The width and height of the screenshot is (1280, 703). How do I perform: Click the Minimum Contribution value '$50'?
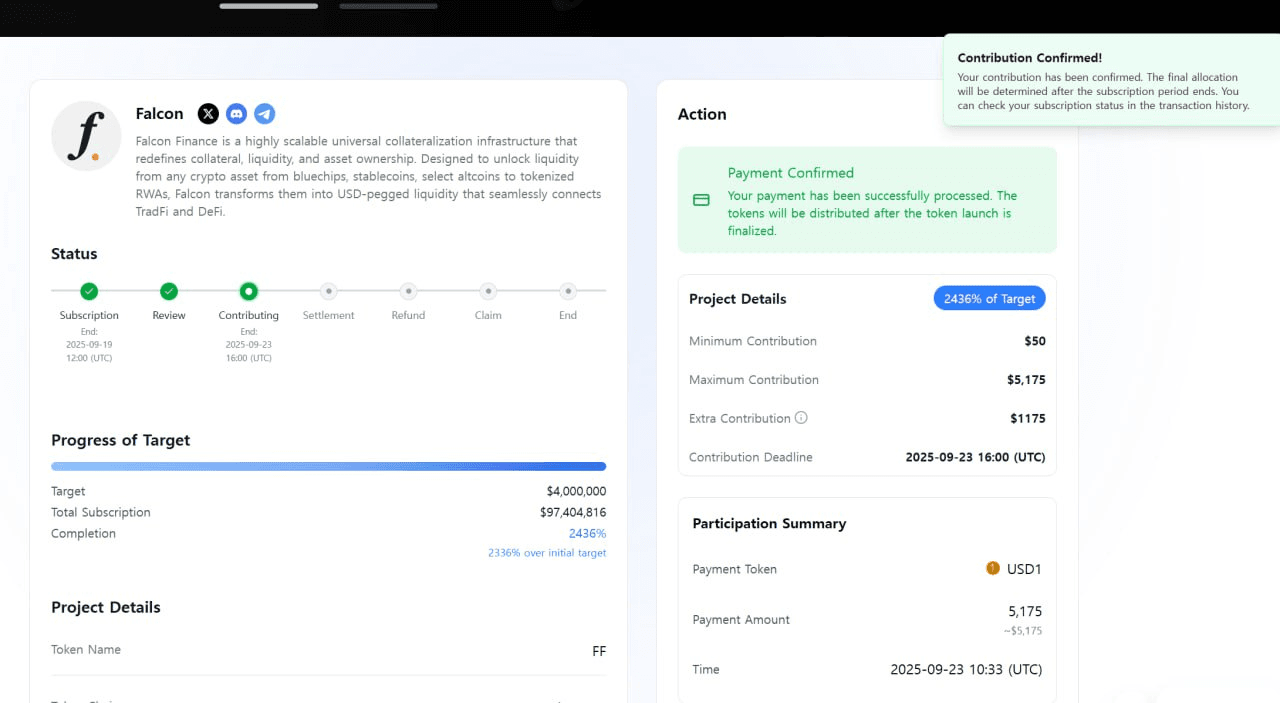(x=1035, y=341)
